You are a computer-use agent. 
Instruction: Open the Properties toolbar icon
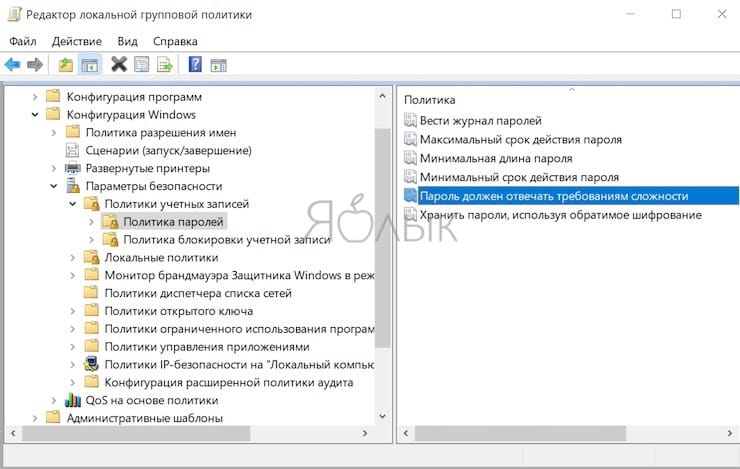pos(142,65)
